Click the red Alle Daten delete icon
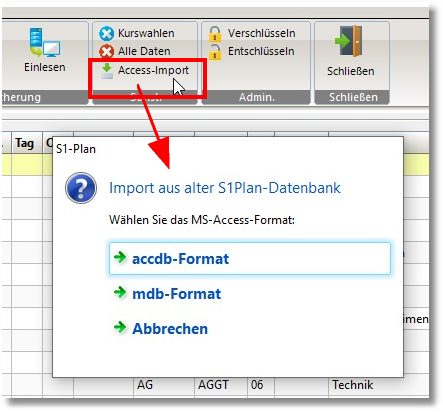Screen dimensions: 443x412 (x=106, y=51)
